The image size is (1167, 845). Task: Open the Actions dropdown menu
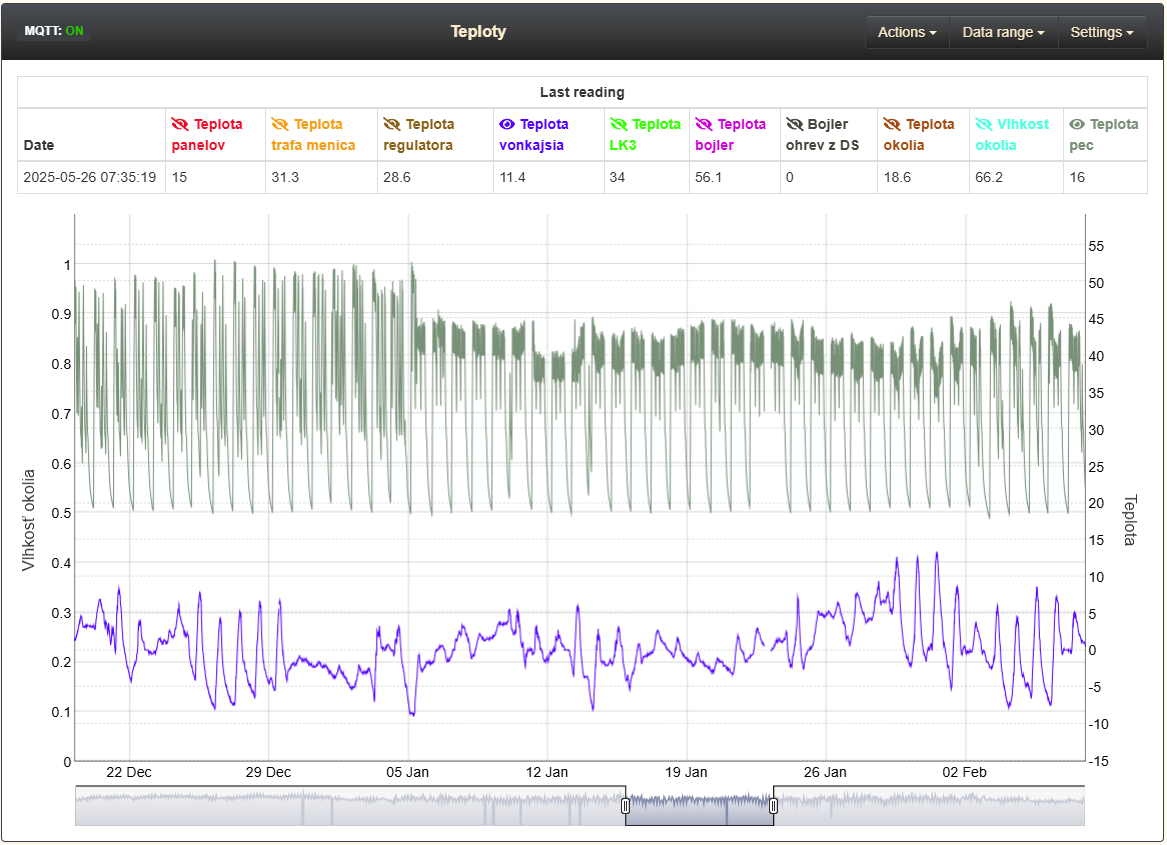(x=907, y=32)
